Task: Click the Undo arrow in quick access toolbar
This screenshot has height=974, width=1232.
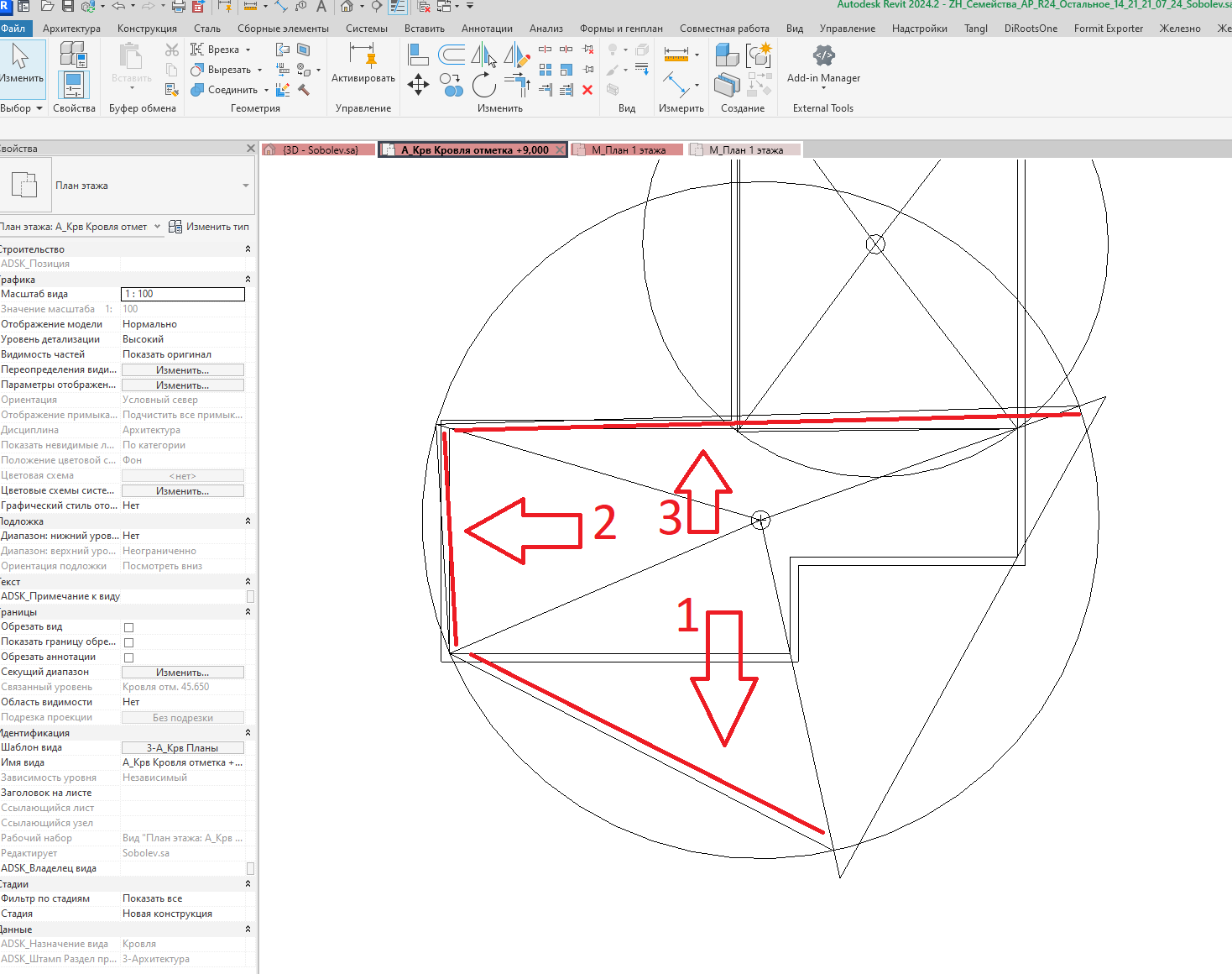Action: pos(118,7)
